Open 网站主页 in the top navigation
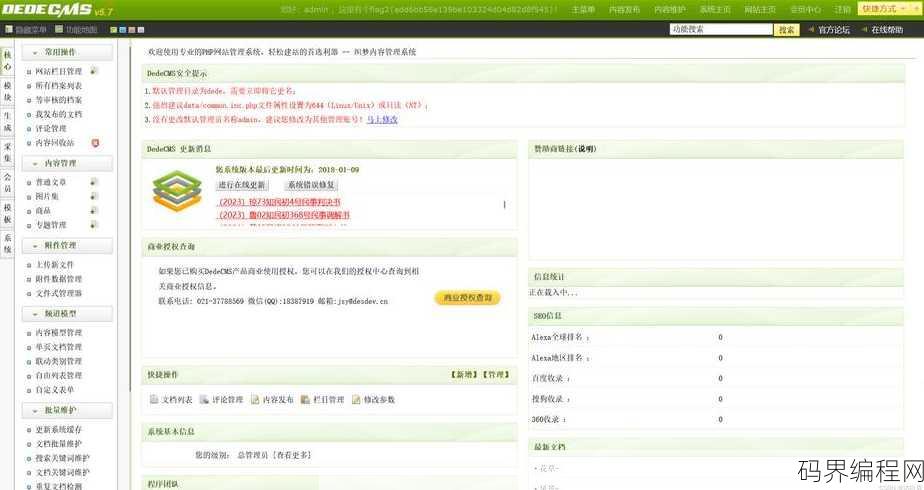 (760, 9)
